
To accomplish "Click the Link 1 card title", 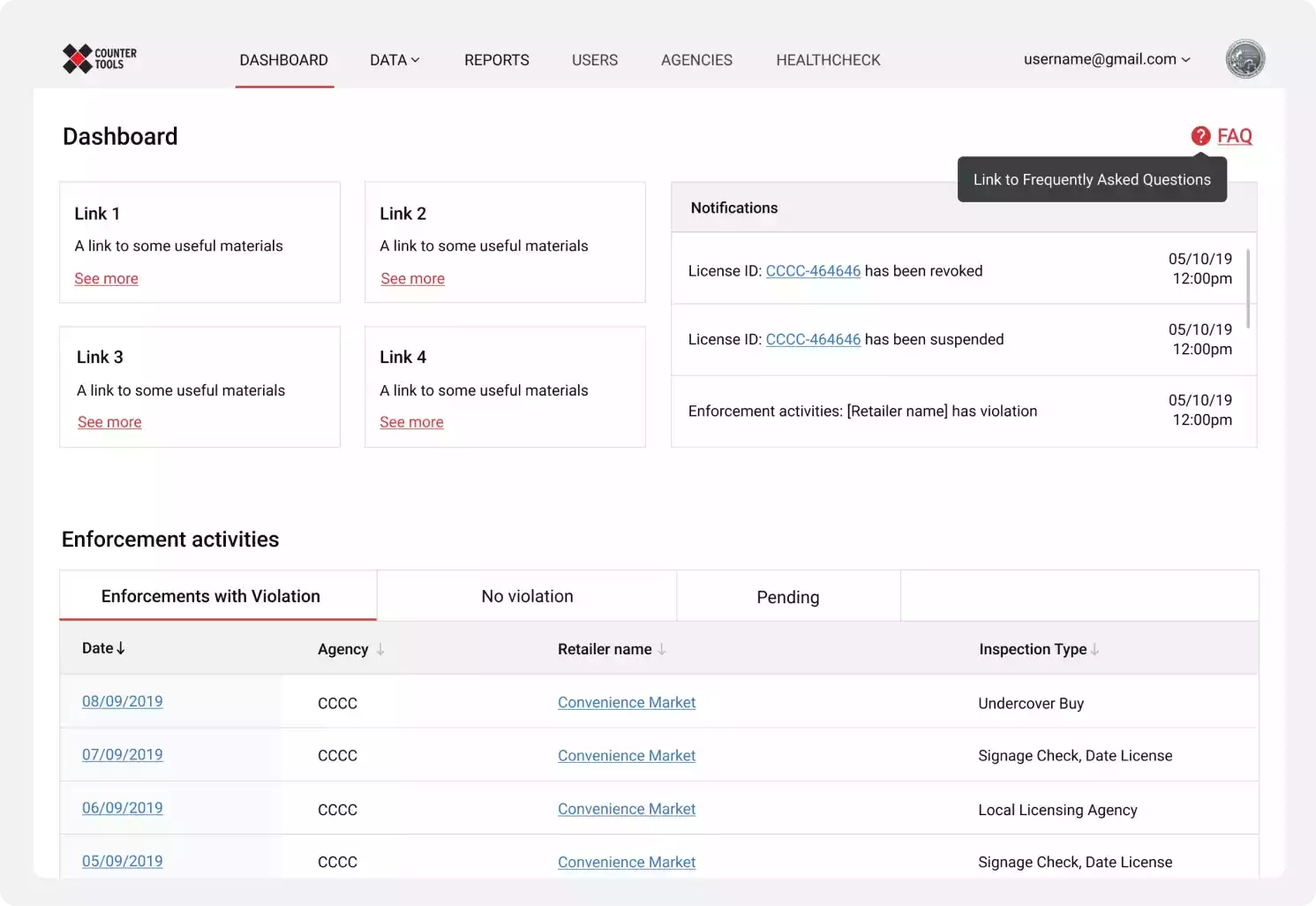I will tap(97, 214).
